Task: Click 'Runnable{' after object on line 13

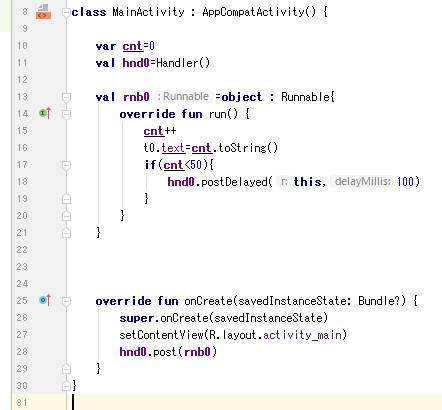Action: (308, 97)
